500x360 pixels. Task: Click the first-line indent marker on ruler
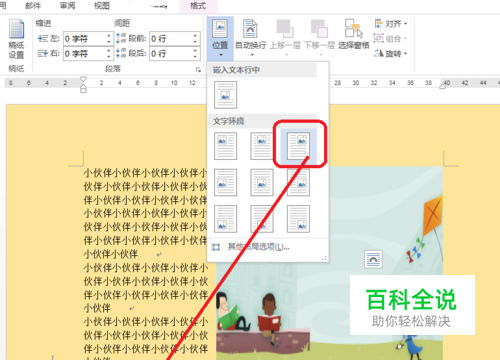point(83,79)
